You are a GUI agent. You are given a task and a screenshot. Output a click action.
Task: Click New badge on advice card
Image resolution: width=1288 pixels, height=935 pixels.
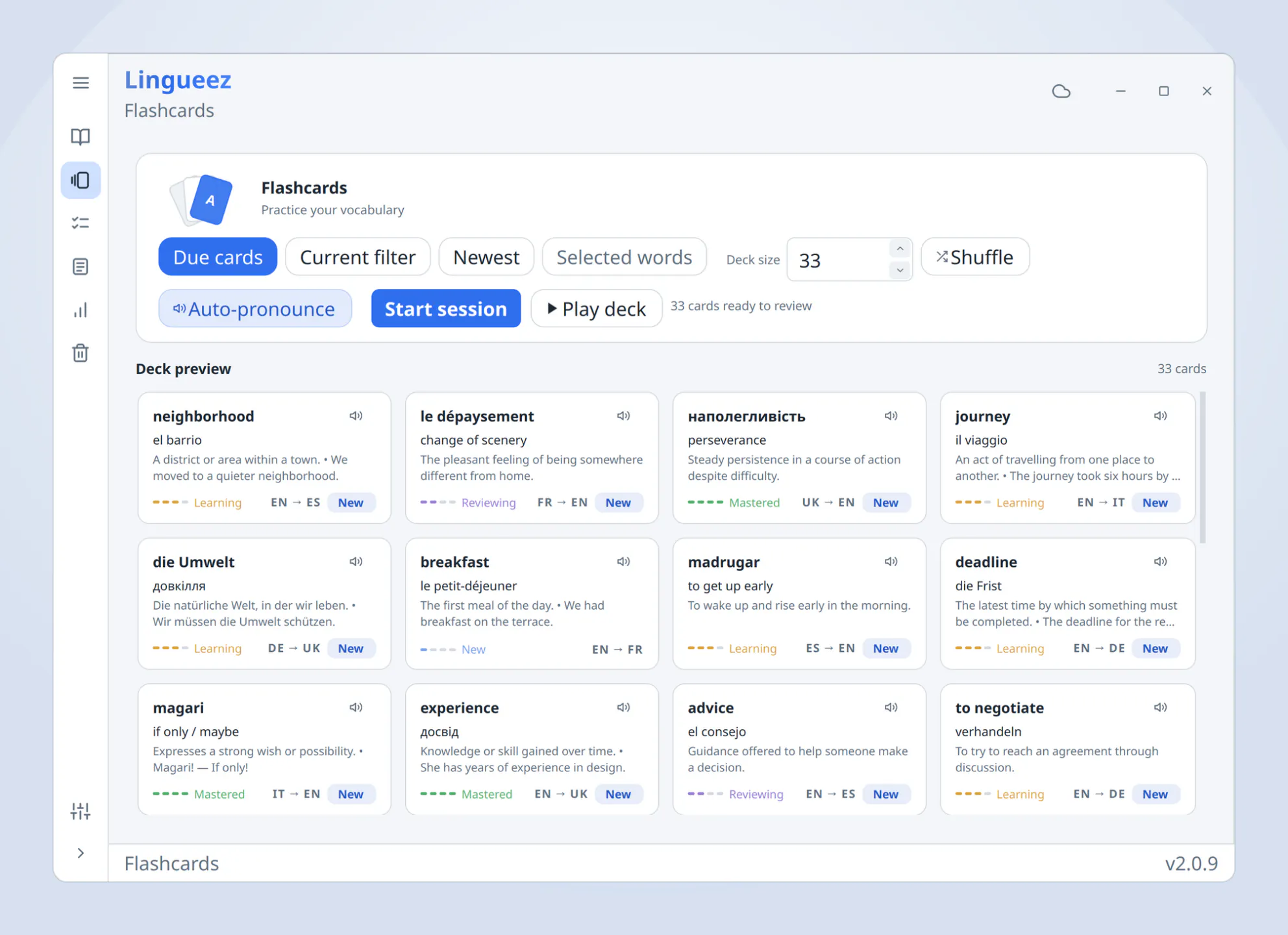pos(885,794)
